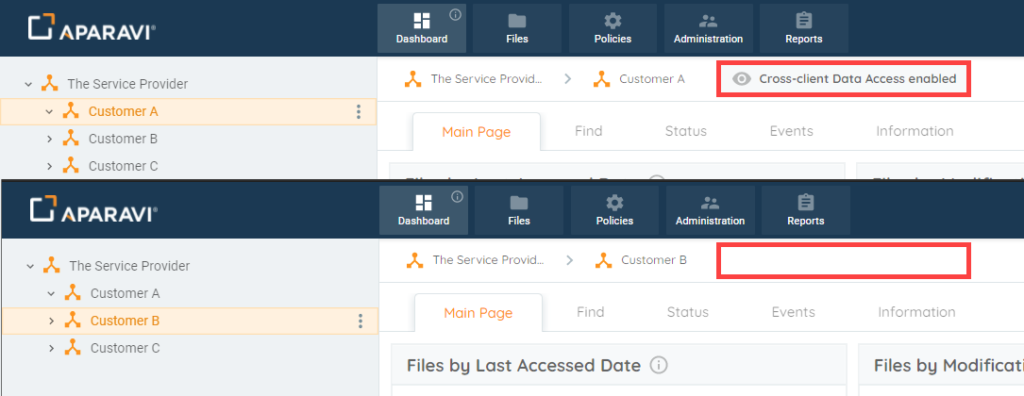Open Policies in the bottom screenshot toolbar
The width and height of the screenshot is (1024, 396).
615,210
